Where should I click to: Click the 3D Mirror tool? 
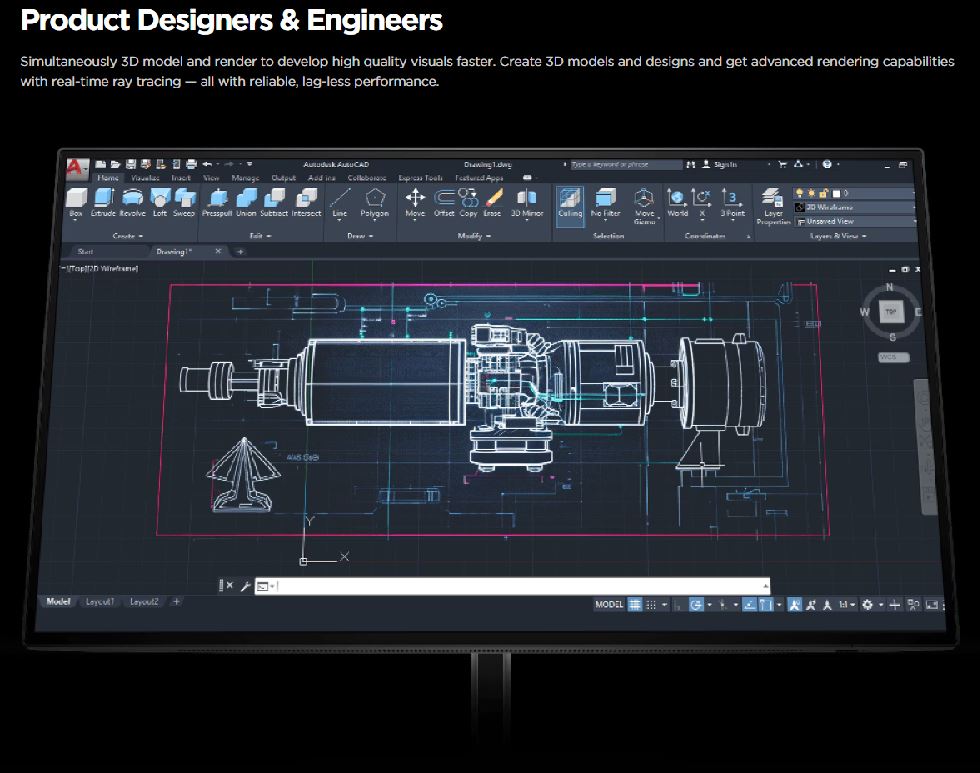click(527, 201)
